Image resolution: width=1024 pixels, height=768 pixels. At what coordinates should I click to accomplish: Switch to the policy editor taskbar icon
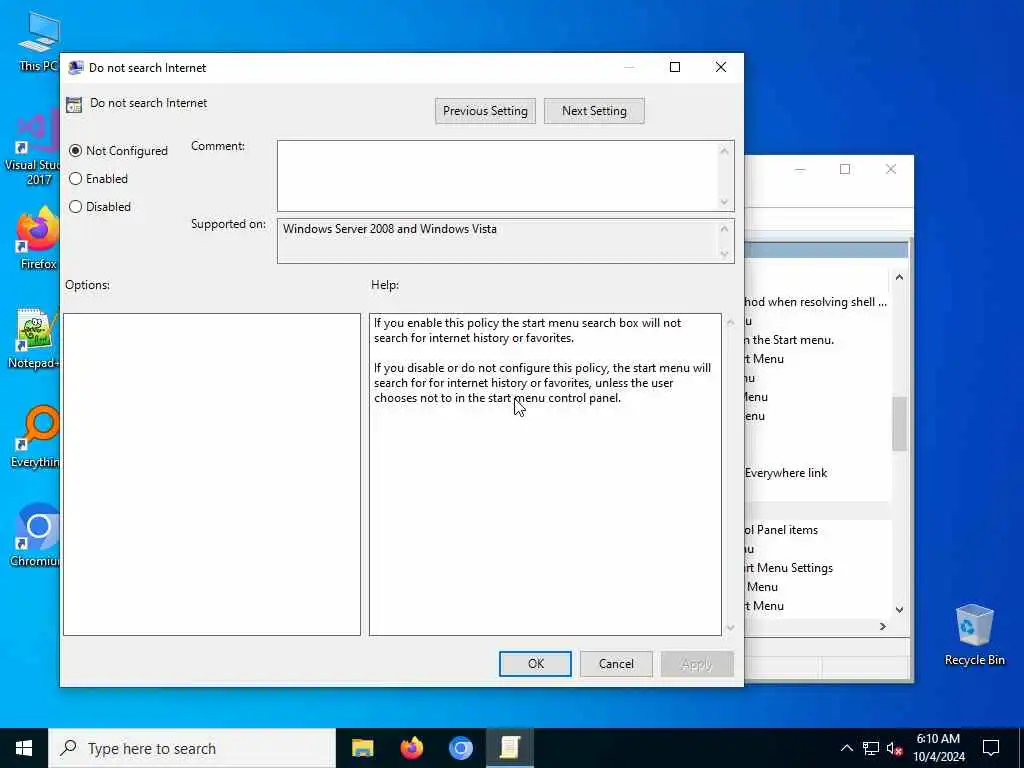[509, 748]
